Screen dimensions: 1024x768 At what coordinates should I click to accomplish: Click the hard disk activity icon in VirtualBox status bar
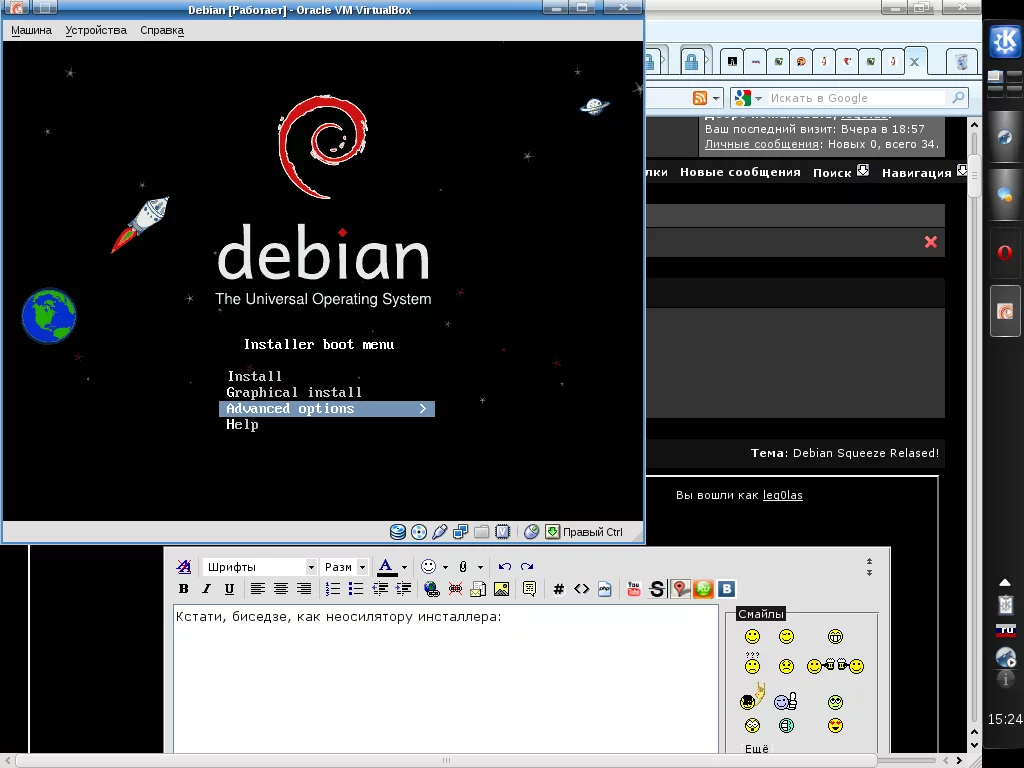click(x=398, y=532)
